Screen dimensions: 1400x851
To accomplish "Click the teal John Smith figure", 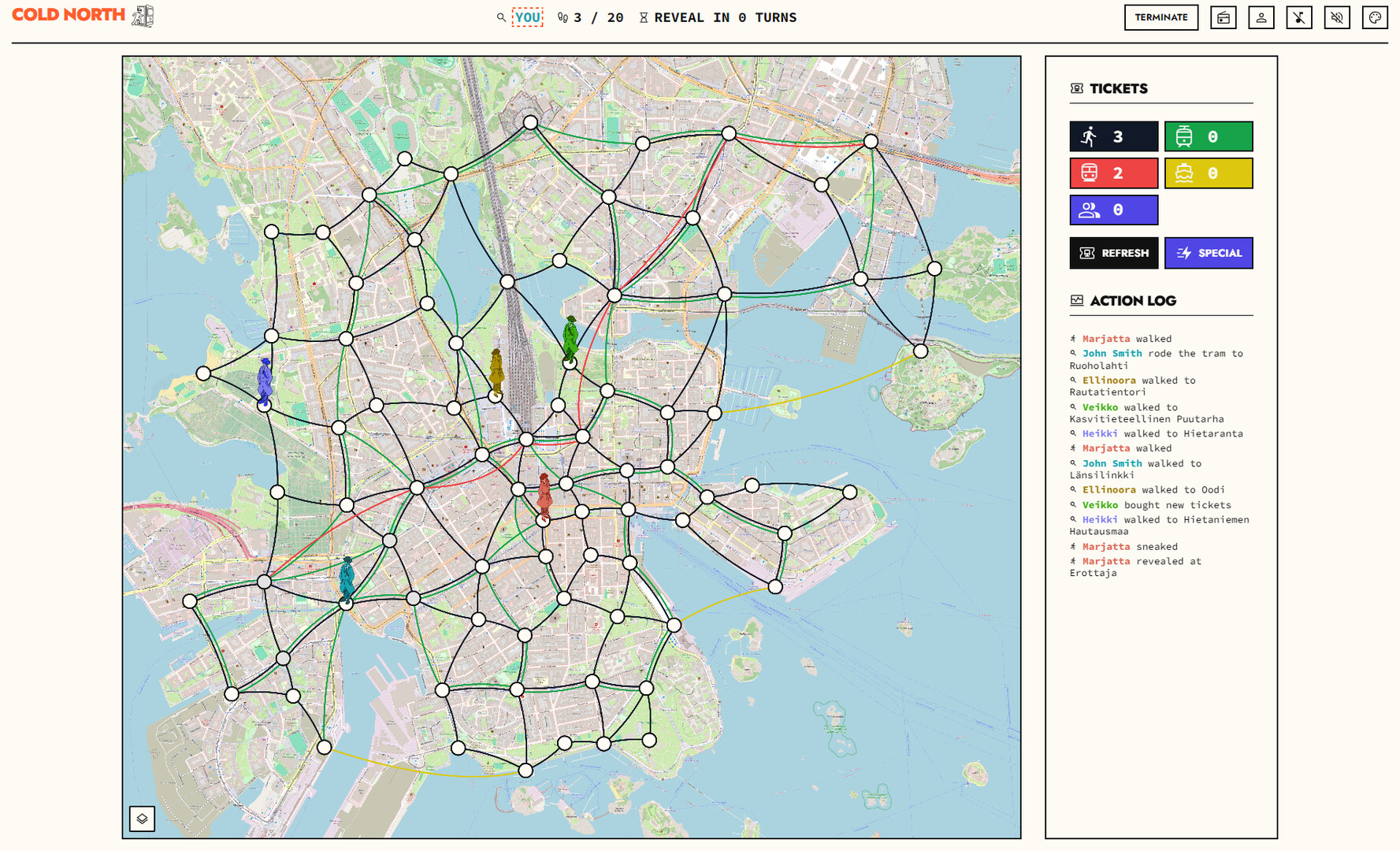I will coord(347,580).
